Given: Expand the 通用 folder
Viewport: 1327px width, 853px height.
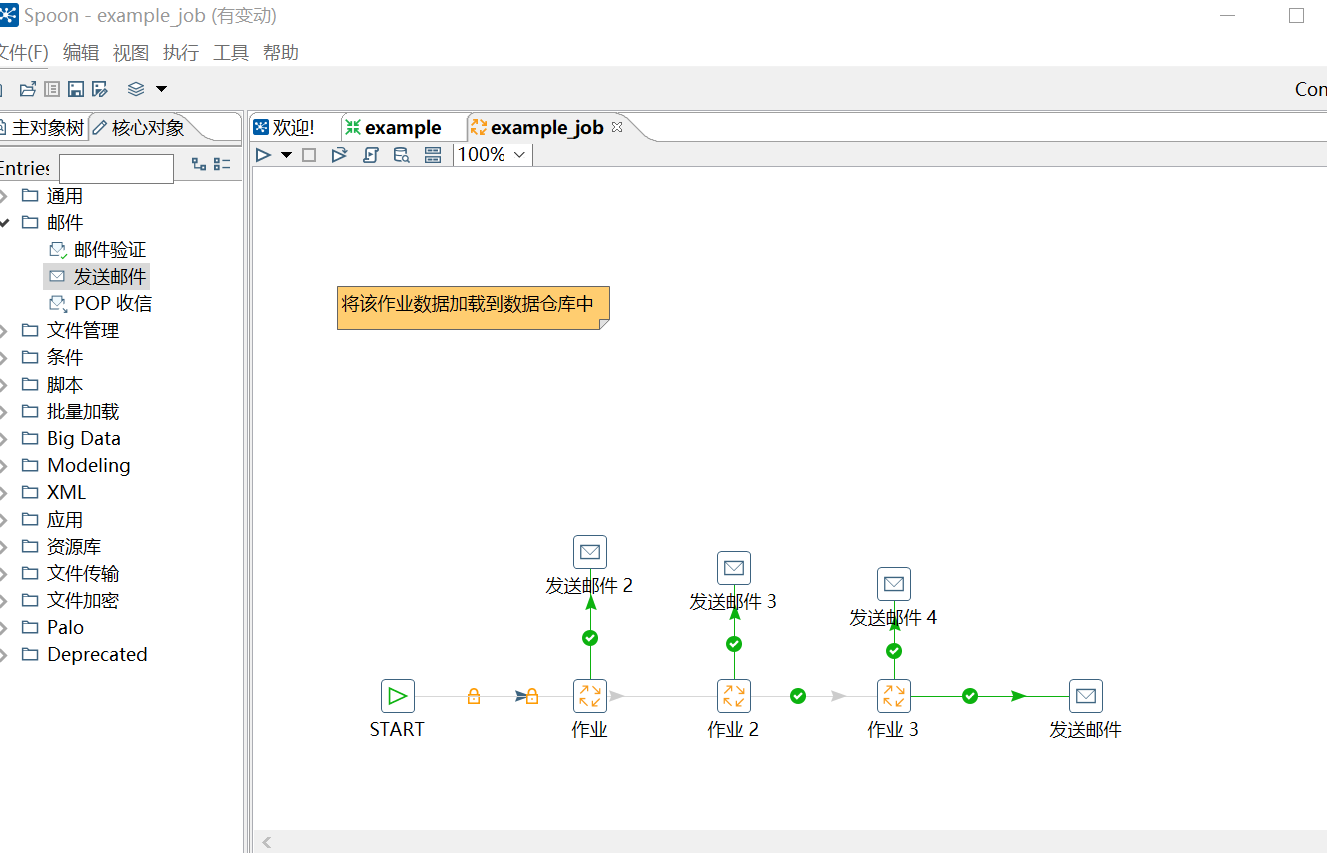Looking at the screenshot, I should (4, 196).
